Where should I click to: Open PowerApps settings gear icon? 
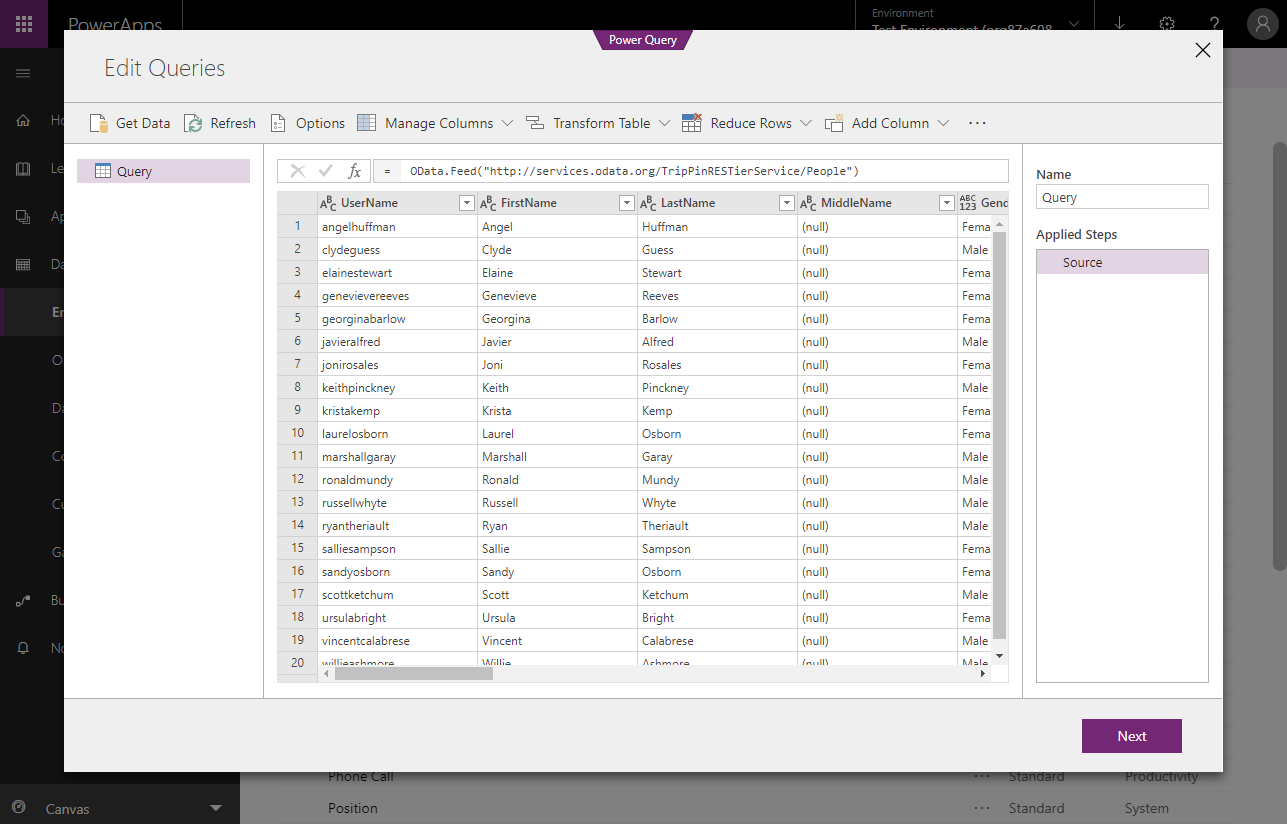[x=1166, y=24]
